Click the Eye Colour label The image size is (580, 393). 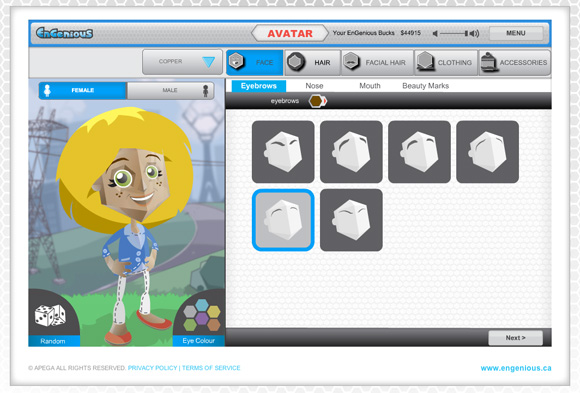pyautogui.click(x=199, y=340)
